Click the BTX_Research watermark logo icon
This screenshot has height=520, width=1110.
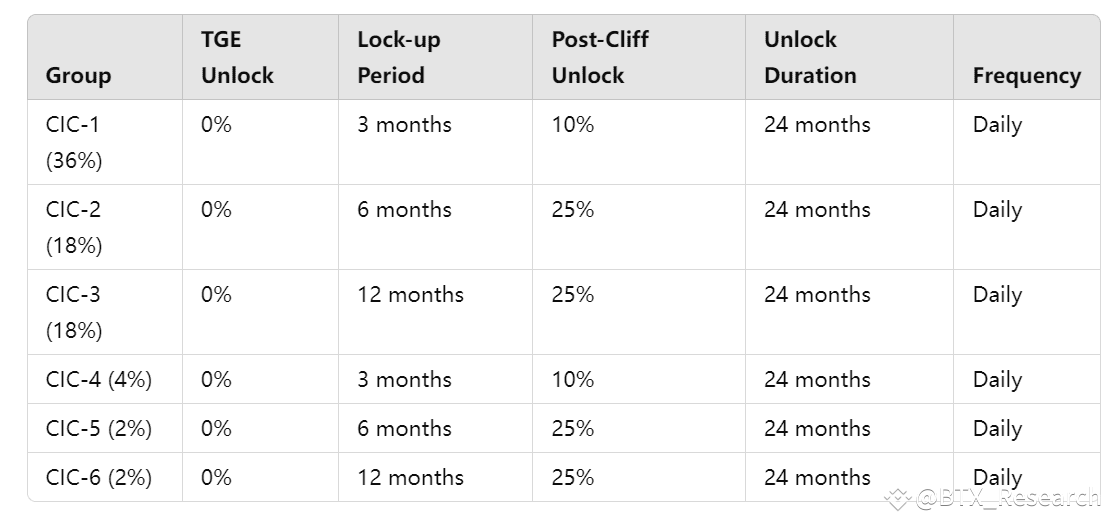899,497
